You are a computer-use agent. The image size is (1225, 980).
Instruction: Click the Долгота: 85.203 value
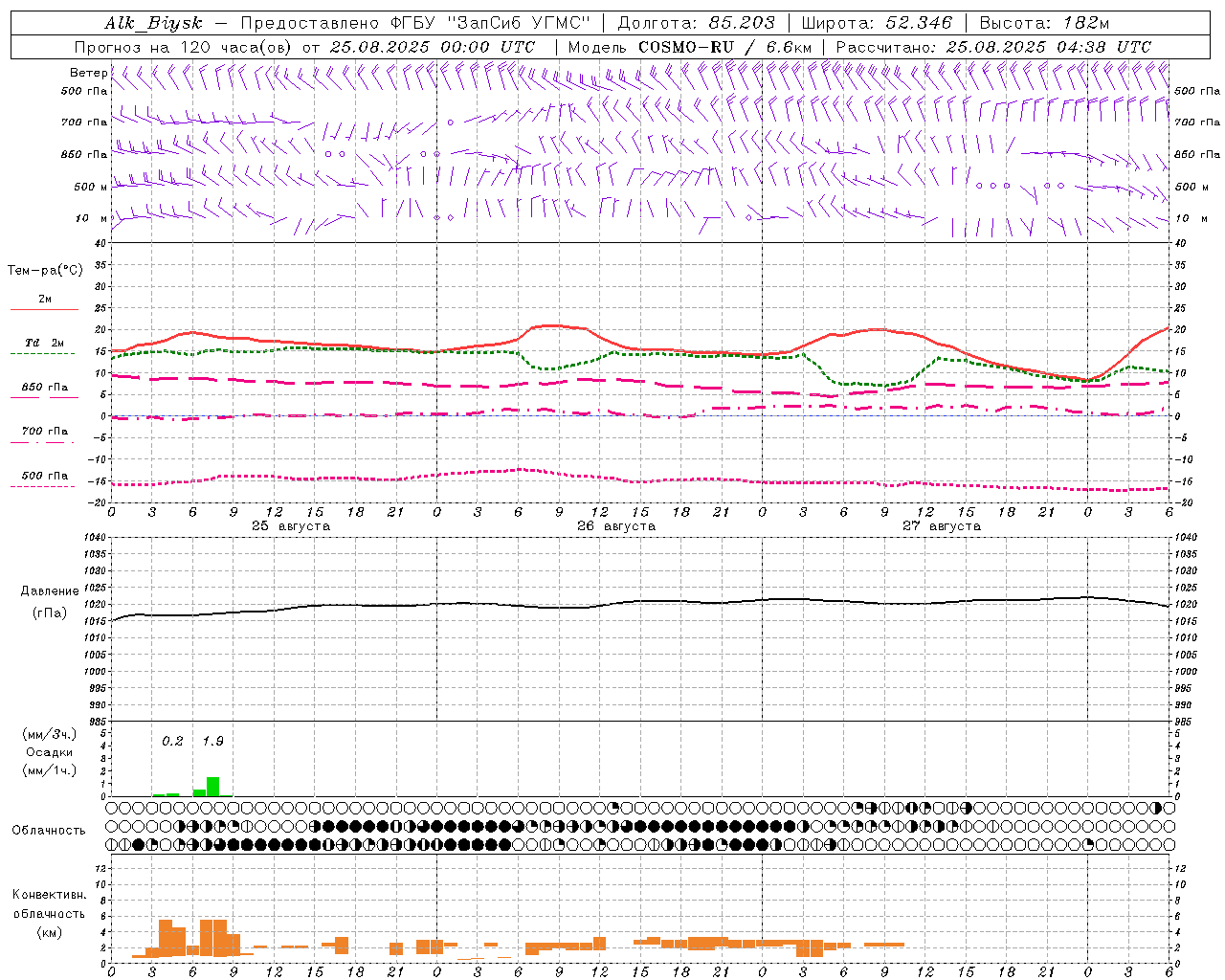tap(697, 23)
